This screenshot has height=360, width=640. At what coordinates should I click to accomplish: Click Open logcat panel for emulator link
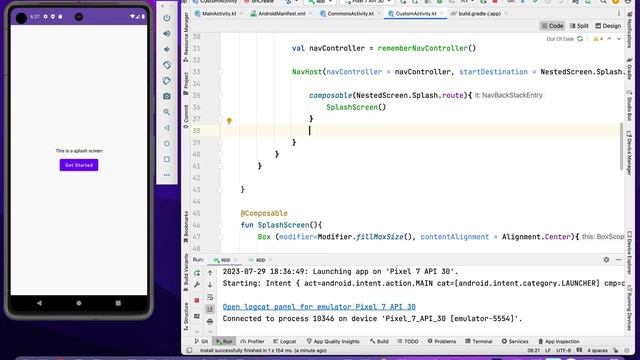coord(319,307)
